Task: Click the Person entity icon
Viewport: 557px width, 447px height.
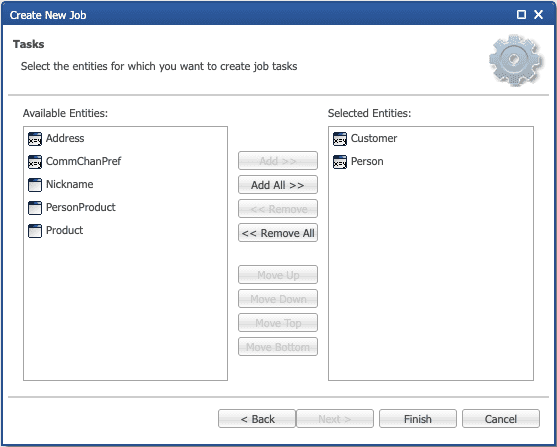Action: pos(340,162)
